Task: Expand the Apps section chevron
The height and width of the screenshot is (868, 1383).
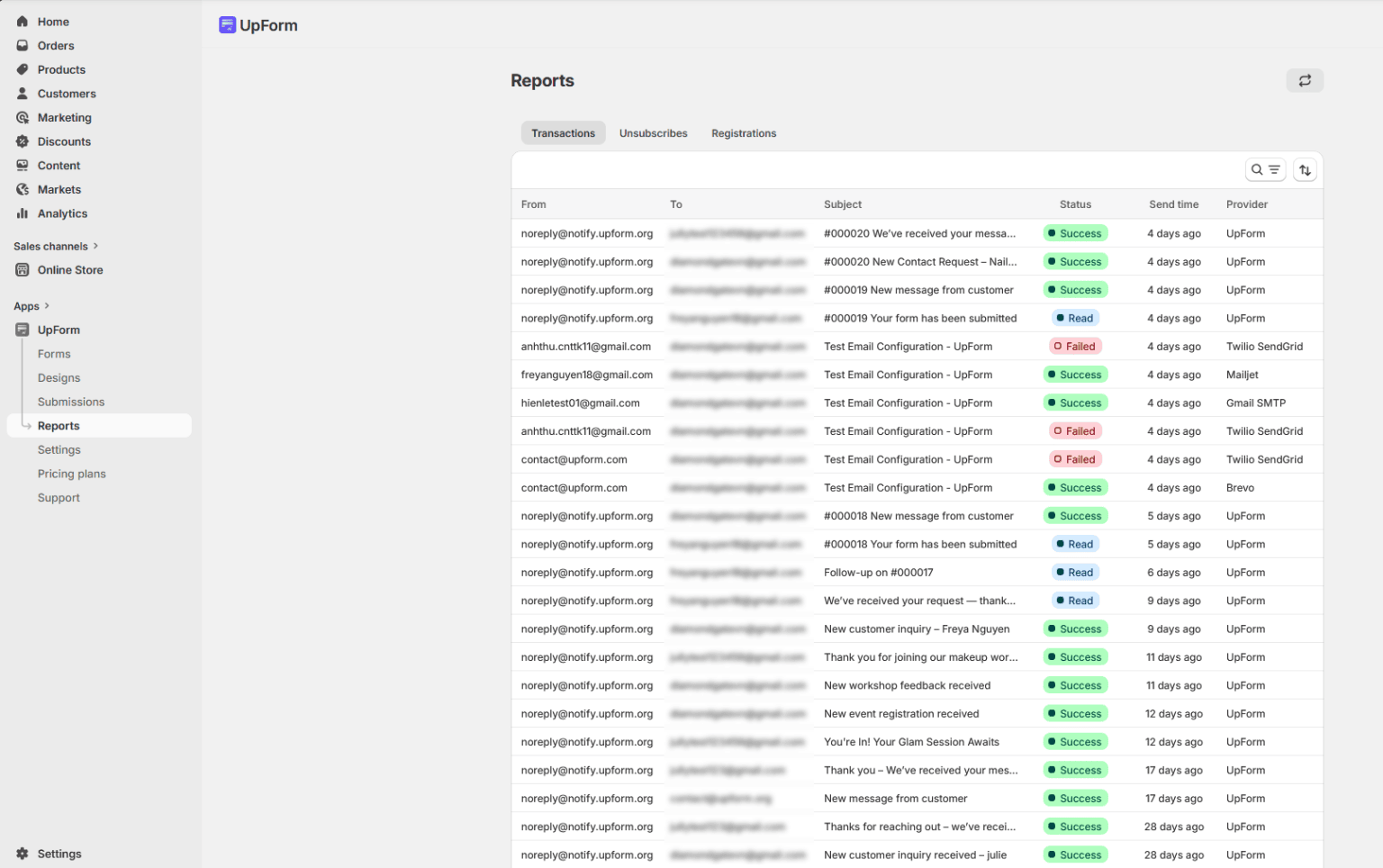Action: tap(47, 306)
